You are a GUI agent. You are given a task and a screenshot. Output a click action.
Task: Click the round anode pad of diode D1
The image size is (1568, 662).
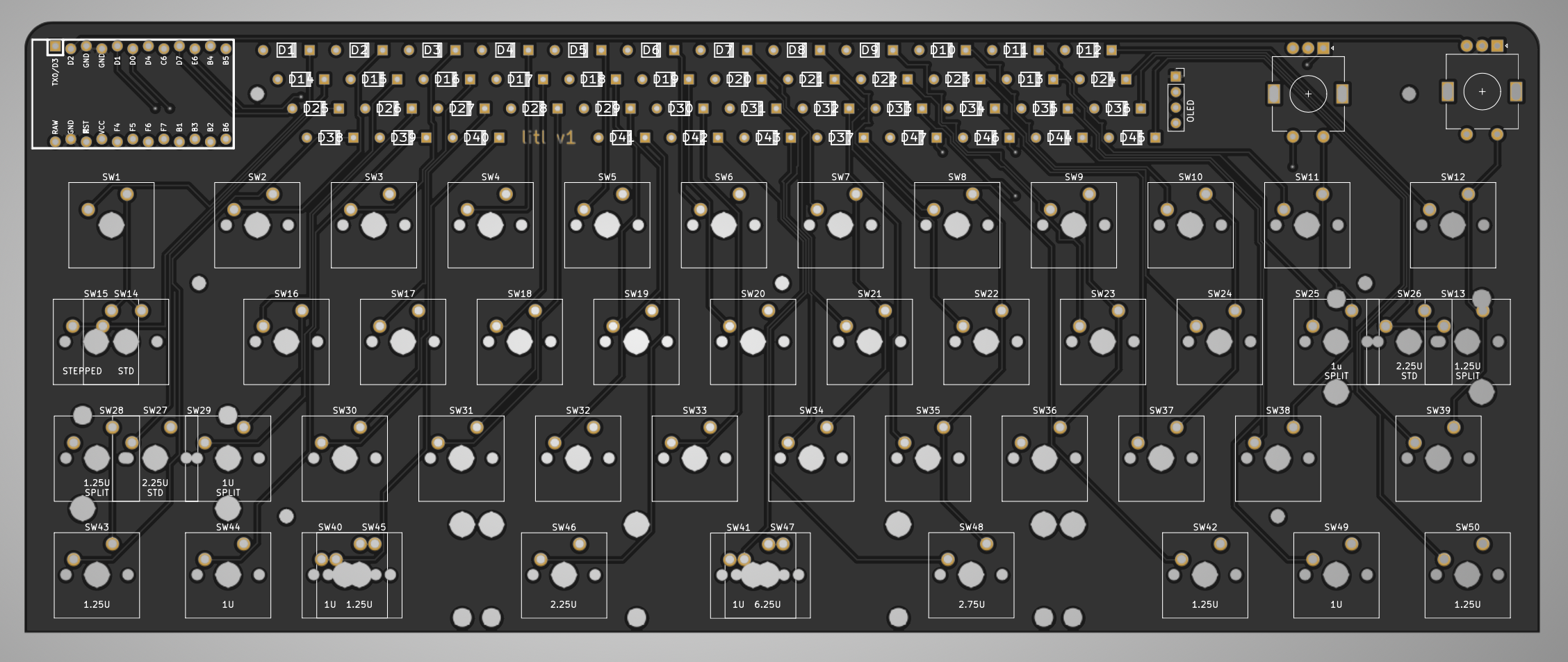[263, 50]
